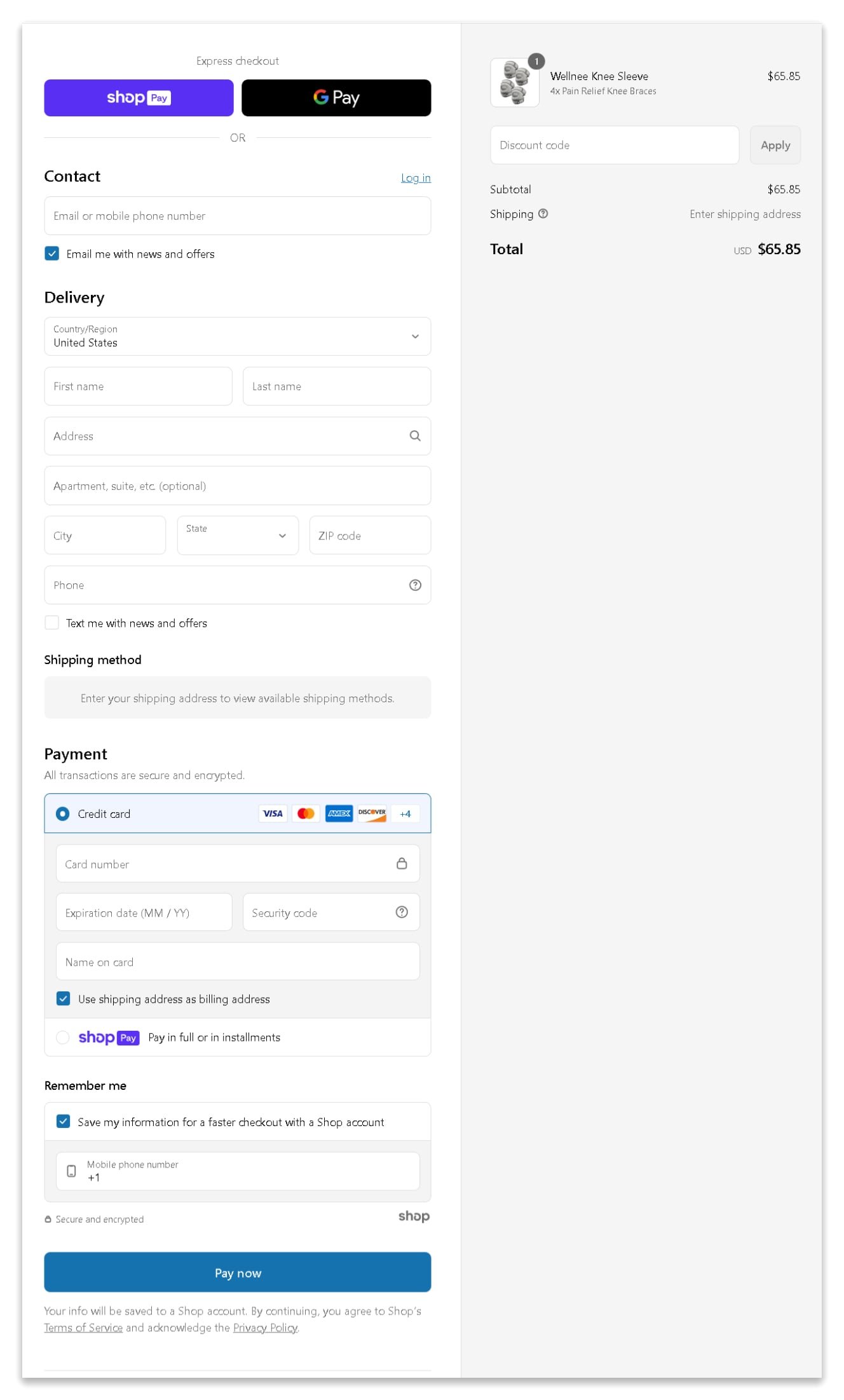This screenshot has height=1400, width=844.
Task: Open the Country/Region dropdown
Action: [x=237, y=336]
